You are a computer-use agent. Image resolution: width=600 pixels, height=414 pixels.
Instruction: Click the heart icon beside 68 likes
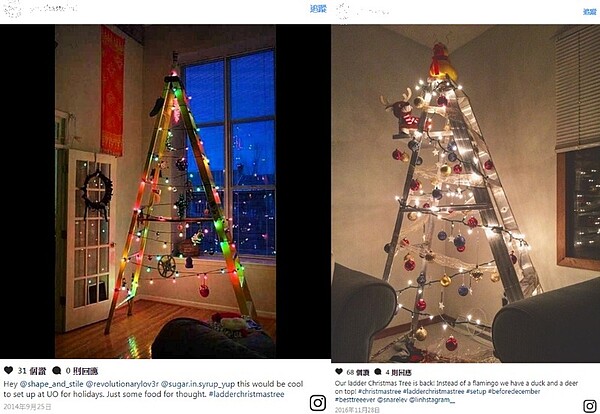[339, 372]
